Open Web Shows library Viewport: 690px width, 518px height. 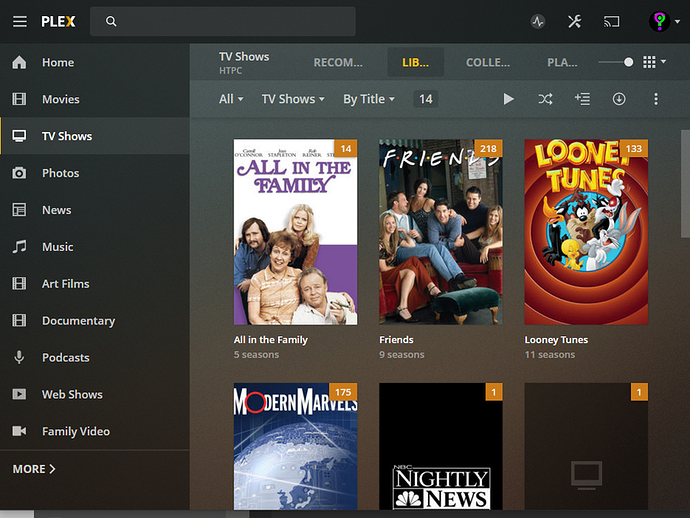coord(95,394)
